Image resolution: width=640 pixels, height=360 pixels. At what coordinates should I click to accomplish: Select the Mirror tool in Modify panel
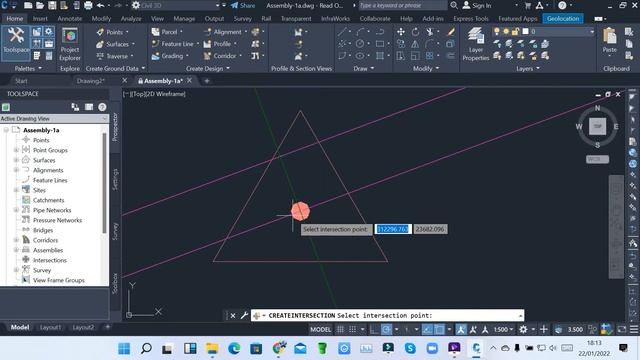415,44
